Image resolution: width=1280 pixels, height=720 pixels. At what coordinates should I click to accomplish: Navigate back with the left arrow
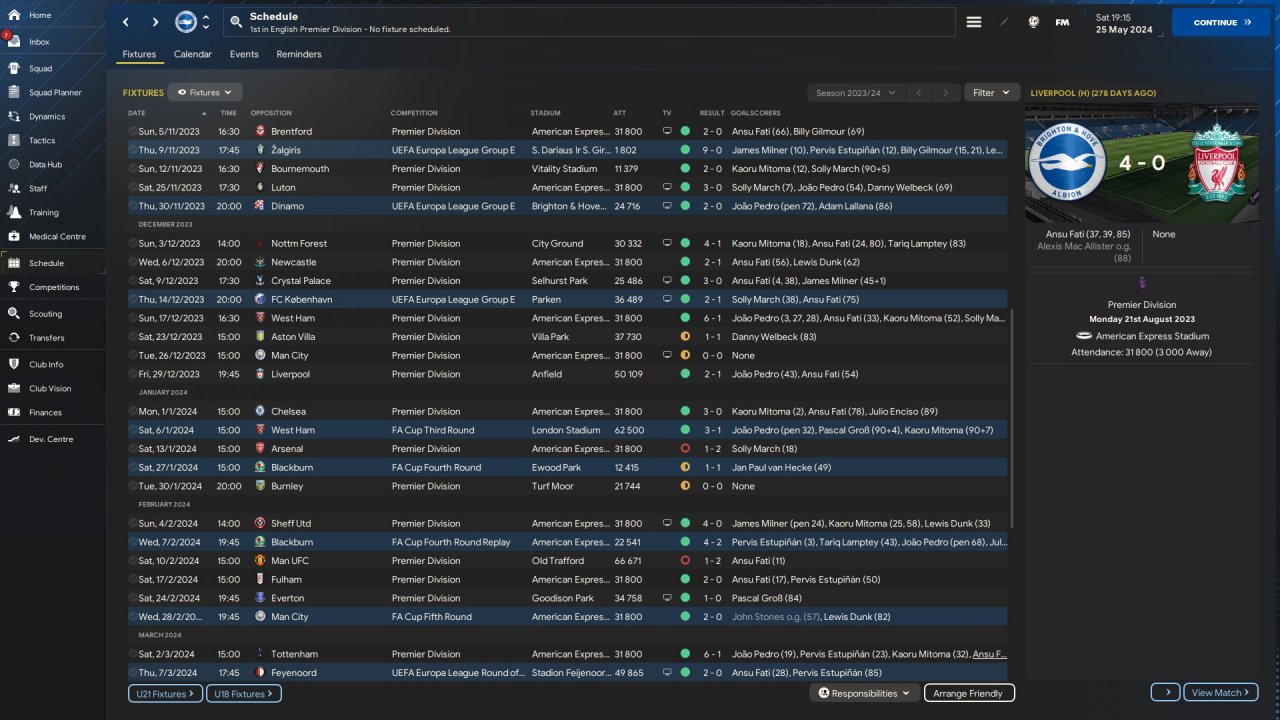pyautogui.click(x=126, y=22)
